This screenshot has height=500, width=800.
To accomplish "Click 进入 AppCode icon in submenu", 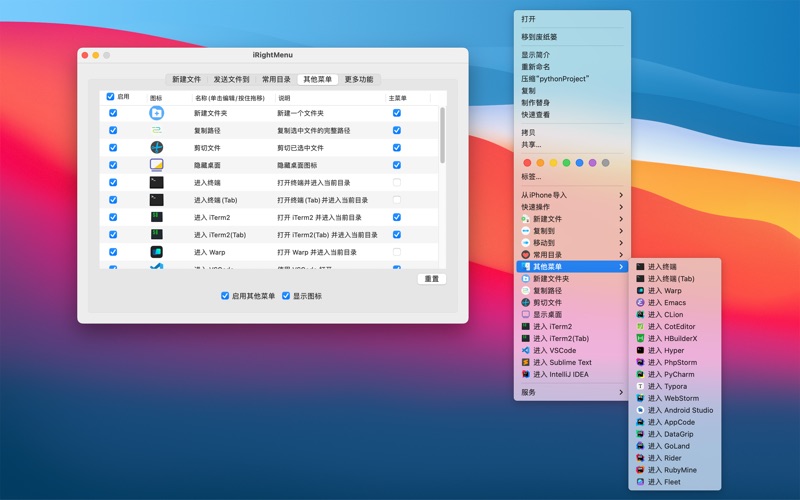I will click(640, 422).
